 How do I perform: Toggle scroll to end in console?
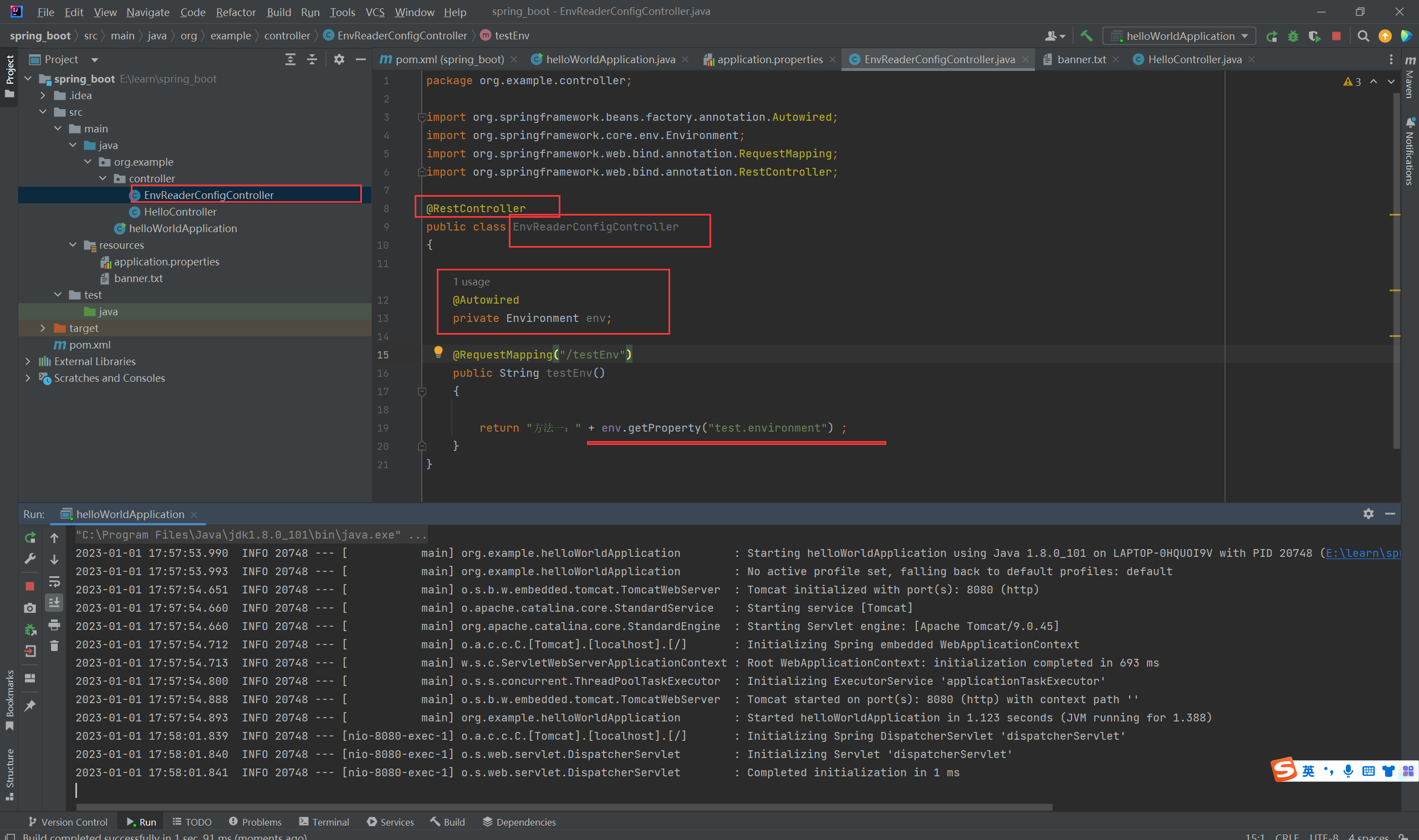click(x=54, y=603)
